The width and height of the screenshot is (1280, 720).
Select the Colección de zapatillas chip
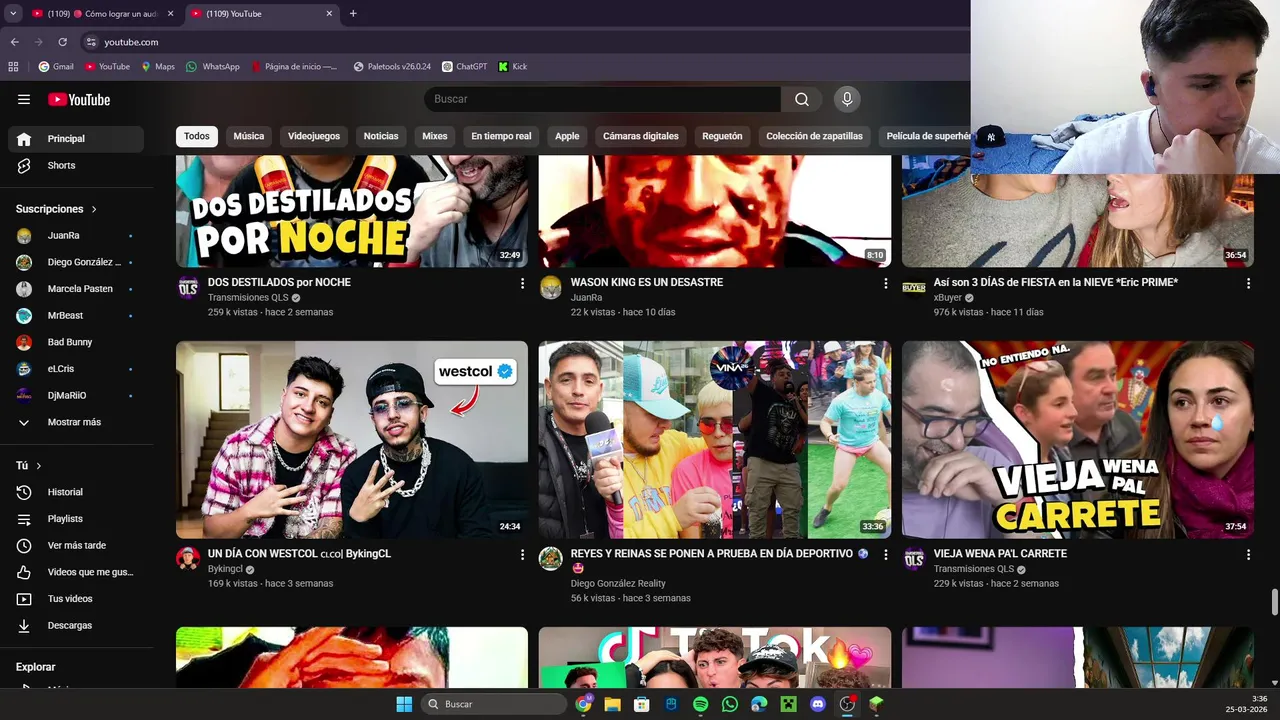click(814, 136)
